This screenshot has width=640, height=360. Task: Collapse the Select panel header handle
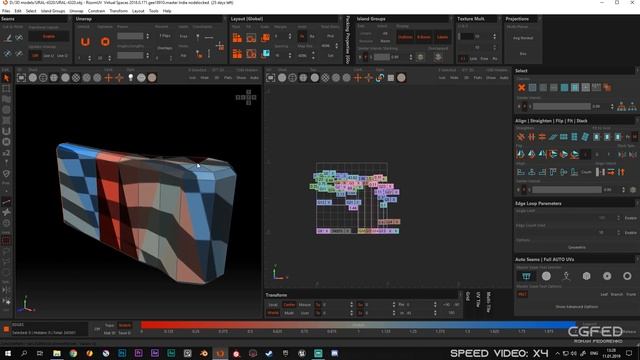[x=637, y=71]
